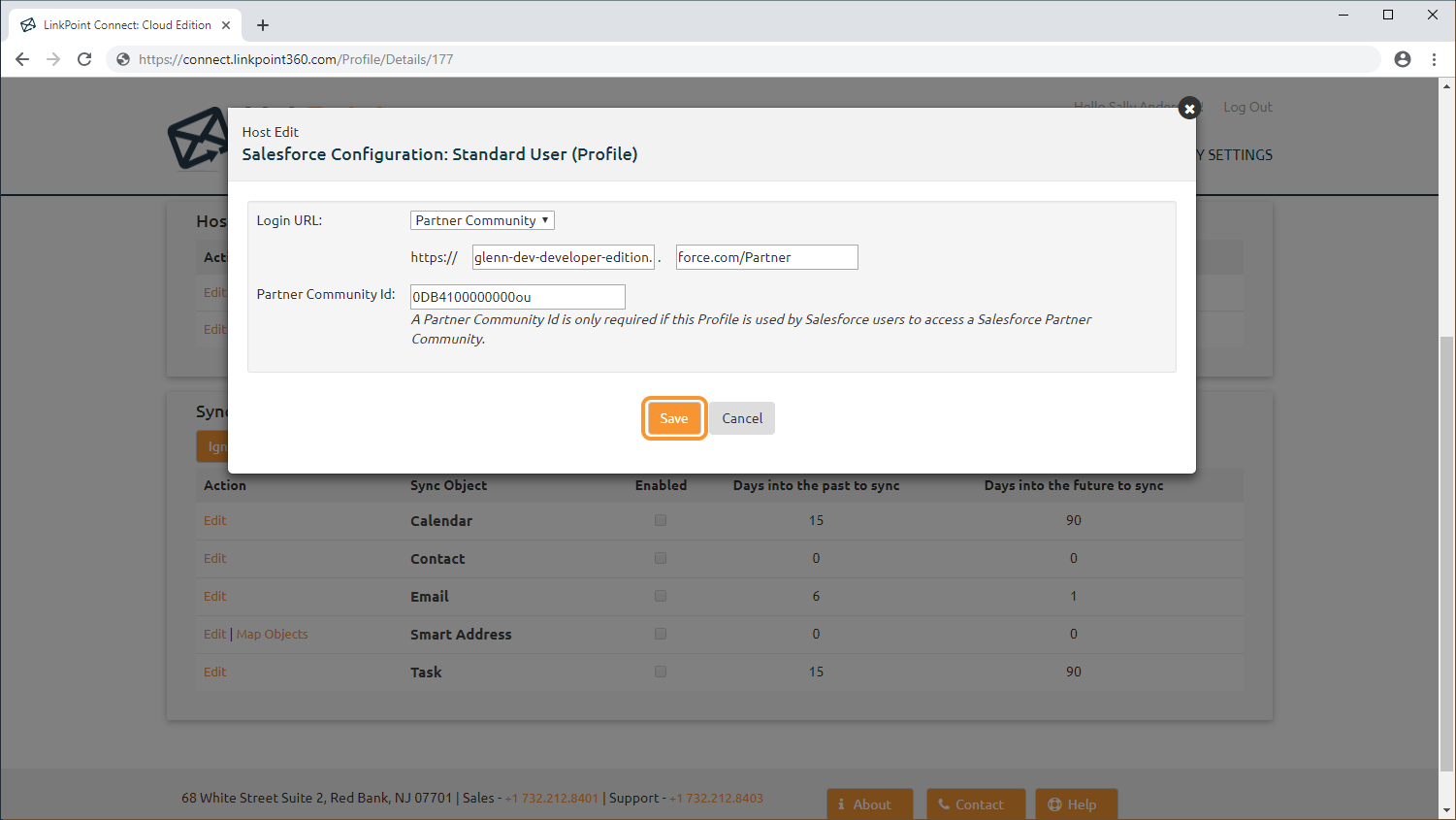Open the Help button in footer
Image resolution: width=1456 pixels, height=820 pixels.
coord(1077,804)
